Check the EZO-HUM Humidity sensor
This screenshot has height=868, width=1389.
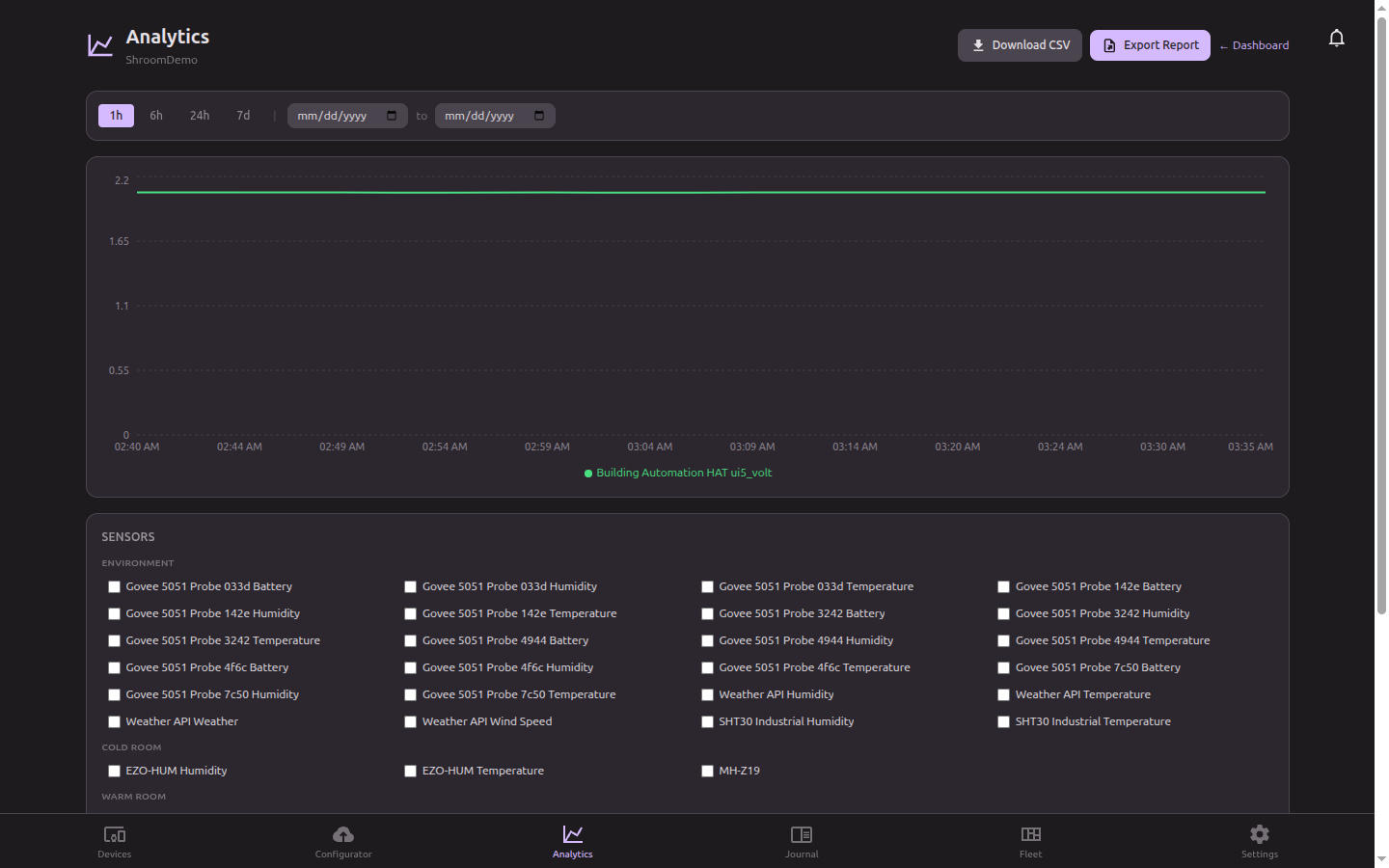pos(114,771)
